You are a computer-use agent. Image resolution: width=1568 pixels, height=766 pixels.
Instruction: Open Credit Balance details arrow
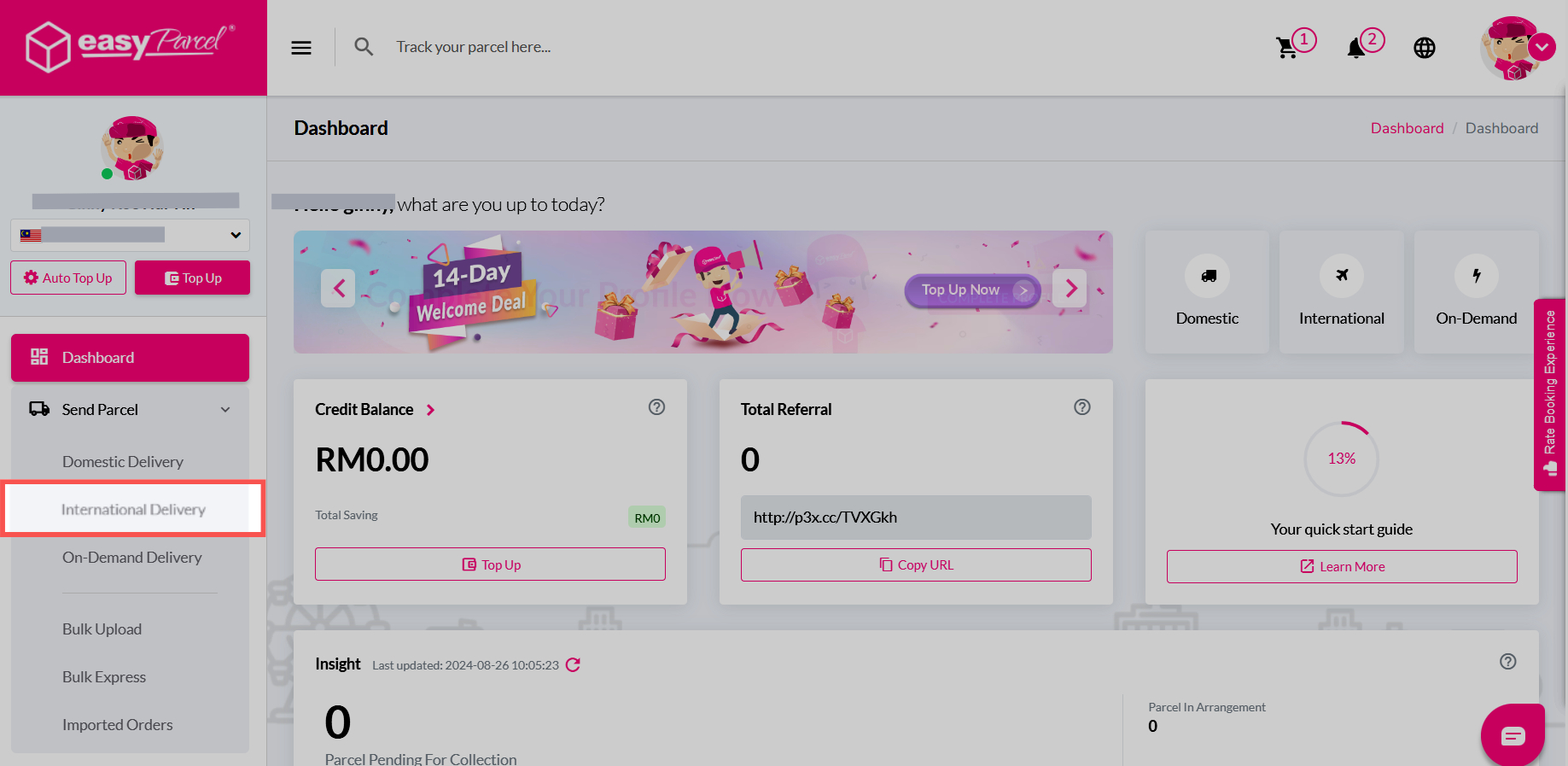[431, 410]
